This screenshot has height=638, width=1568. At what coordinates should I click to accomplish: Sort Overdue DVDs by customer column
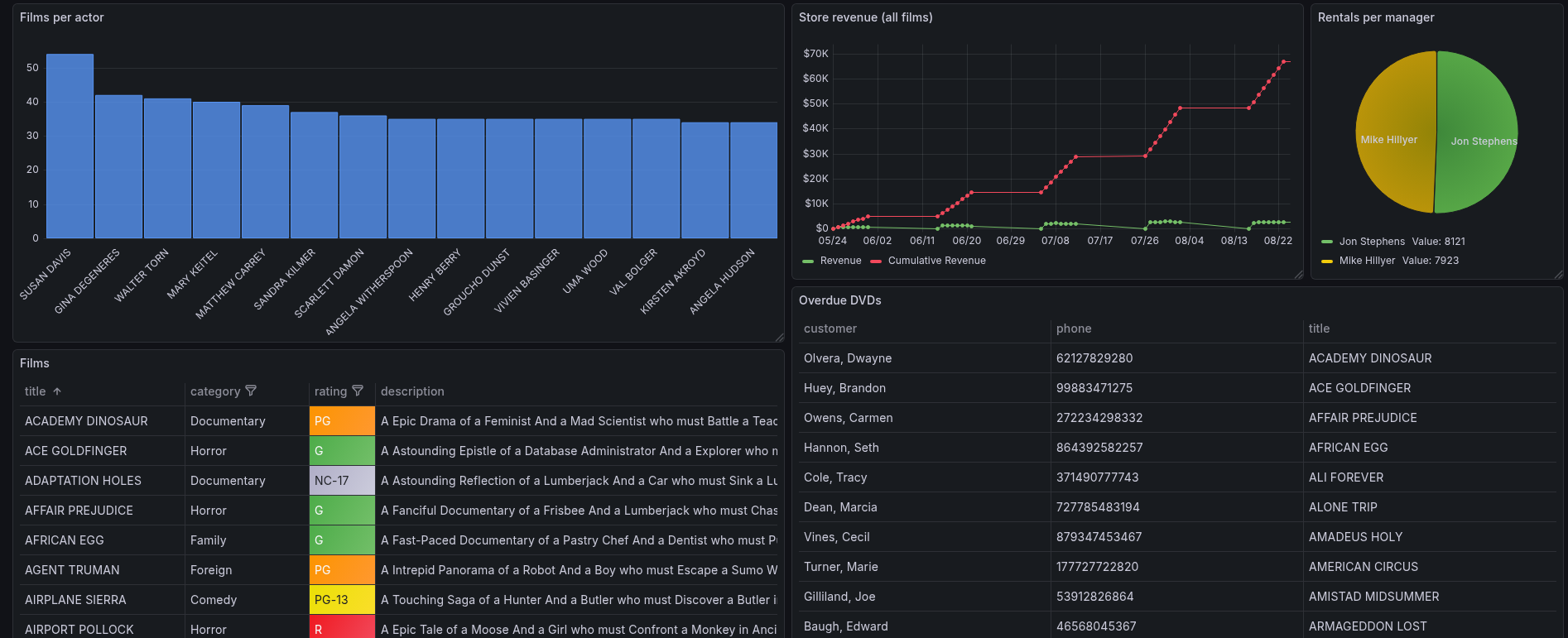click(830, 329)
